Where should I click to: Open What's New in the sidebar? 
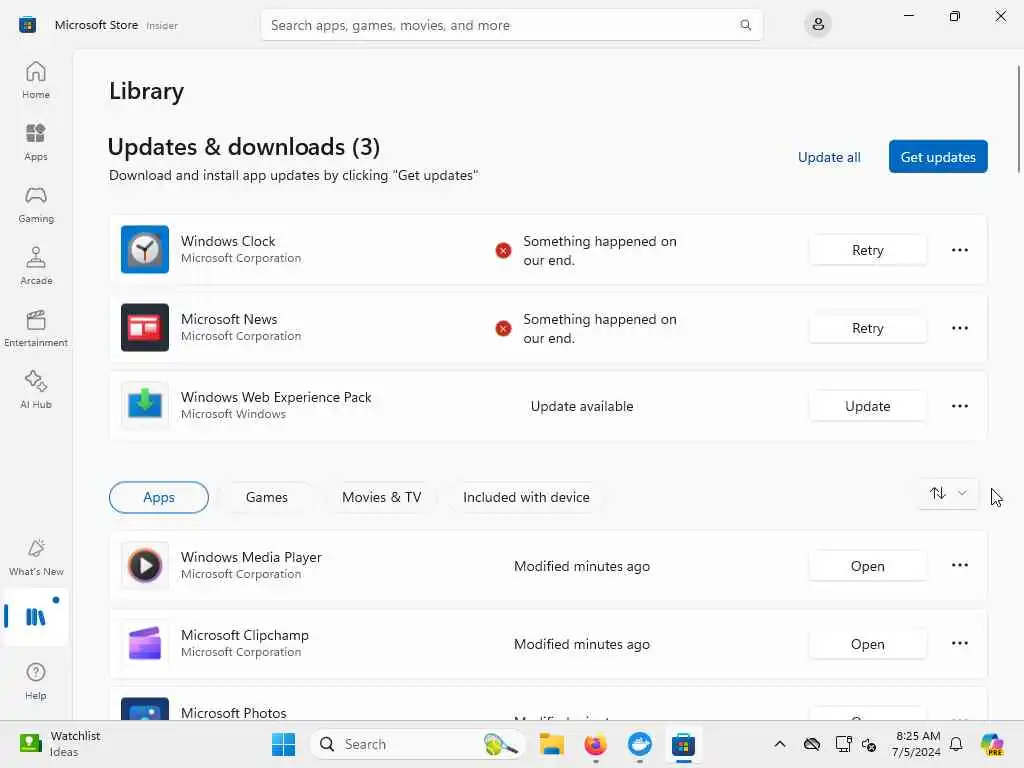(x=36, y=558)
